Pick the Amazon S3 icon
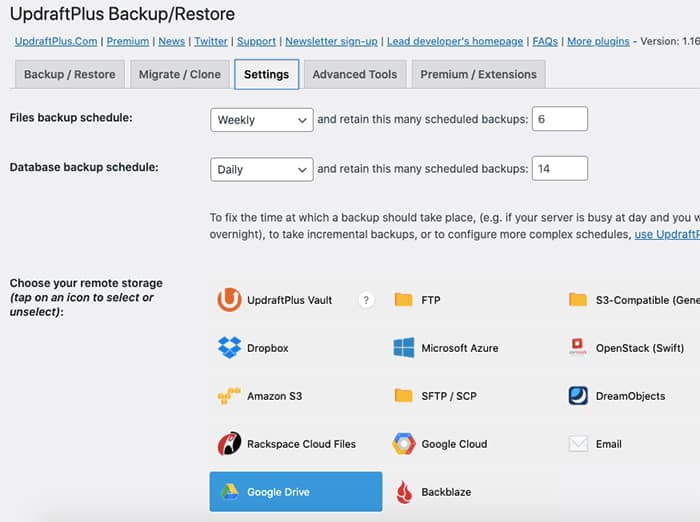This screenshot has width=700, height=522. tap(229, 396)
